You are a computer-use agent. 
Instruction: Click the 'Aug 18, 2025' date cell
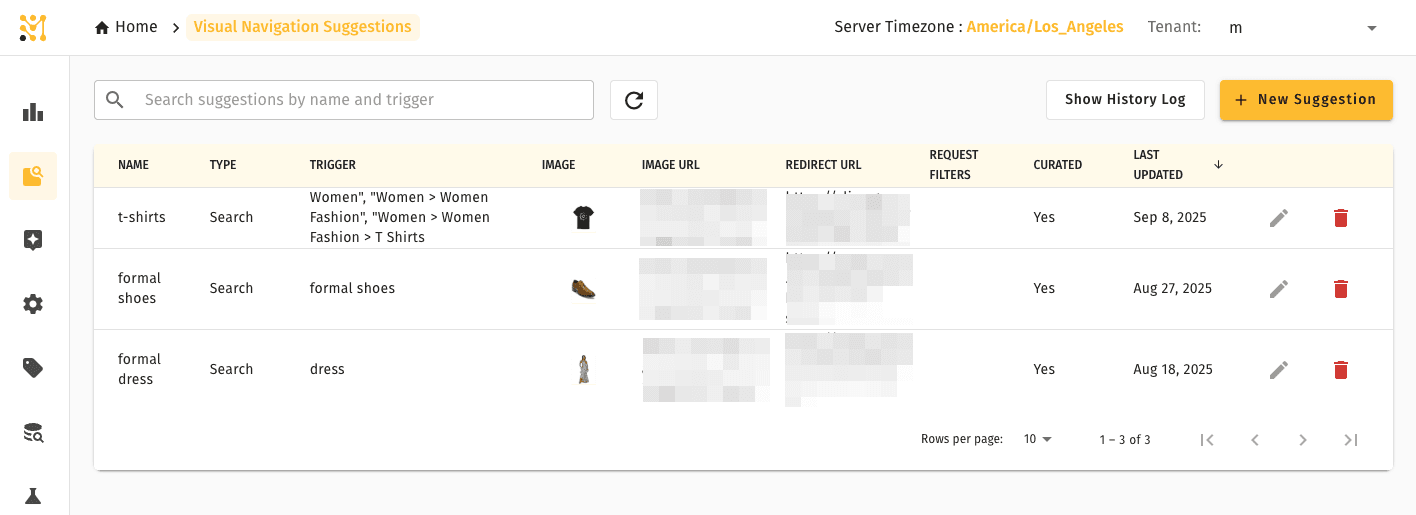(1173, 370)
